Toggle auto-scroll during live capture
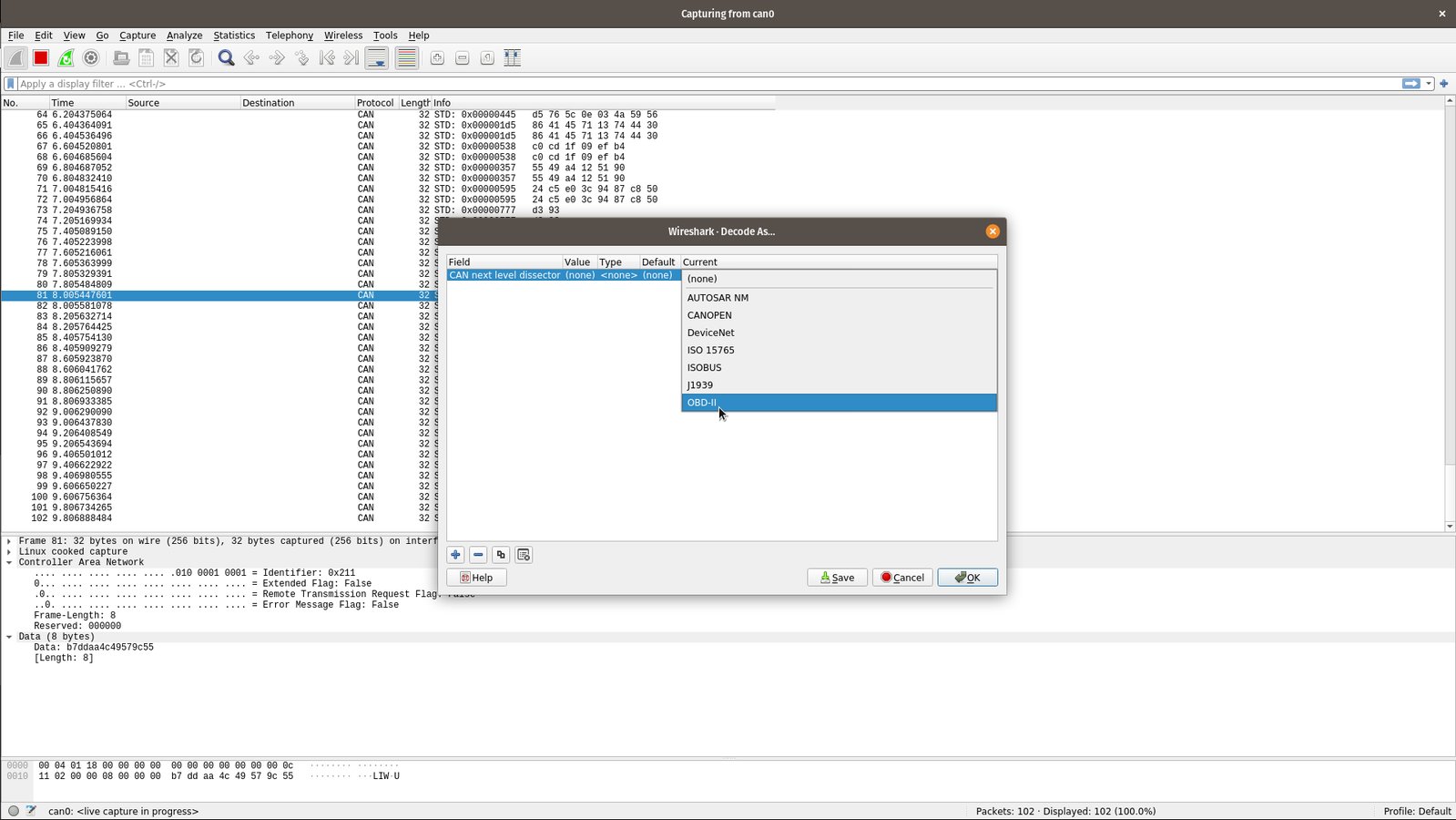This screenshot has height=820, width=1456. [x=377, y=58]
